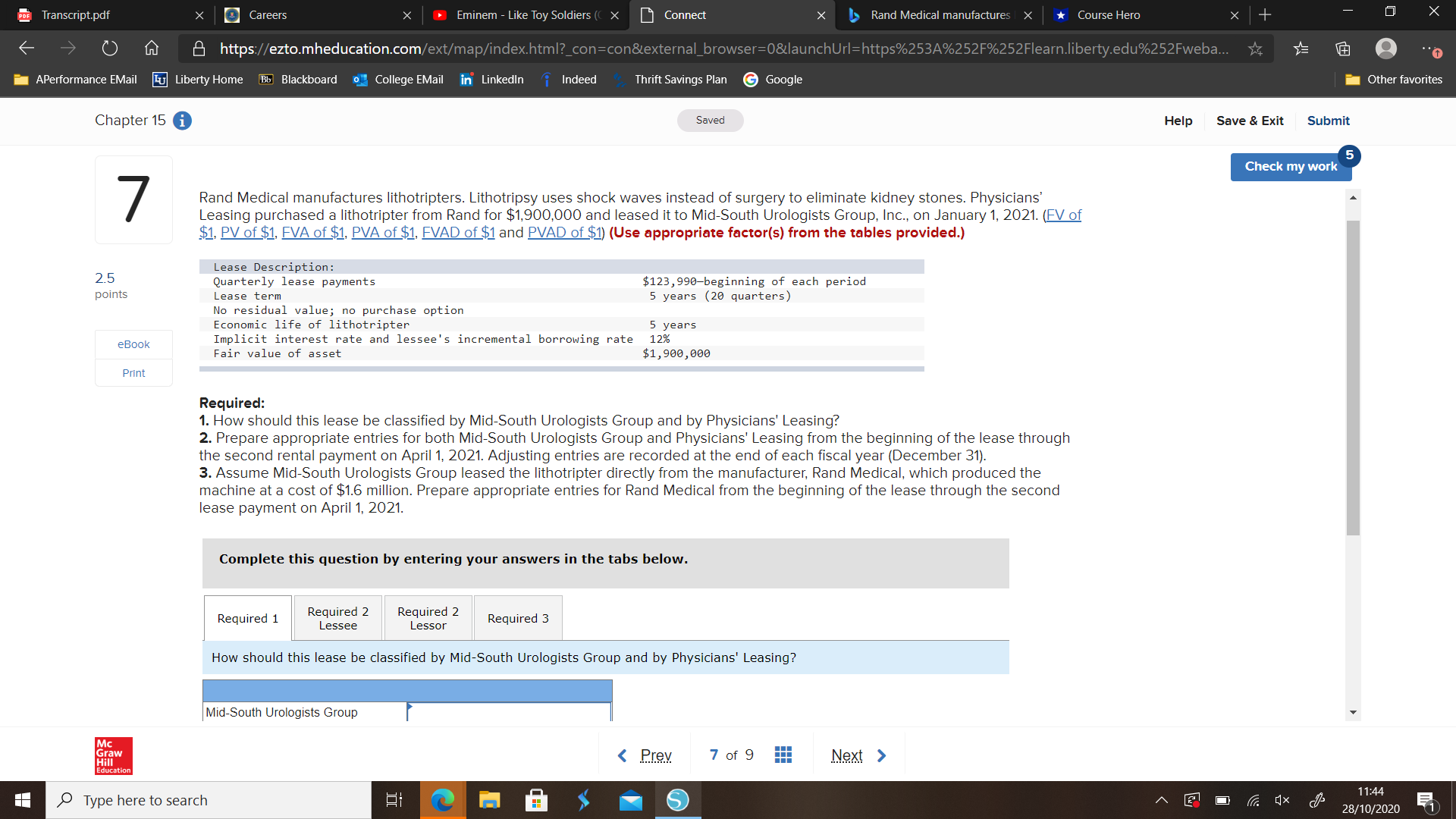
Task: Open the lease classification dropdown for Mid-South Urologists Group
Action: 507,712
